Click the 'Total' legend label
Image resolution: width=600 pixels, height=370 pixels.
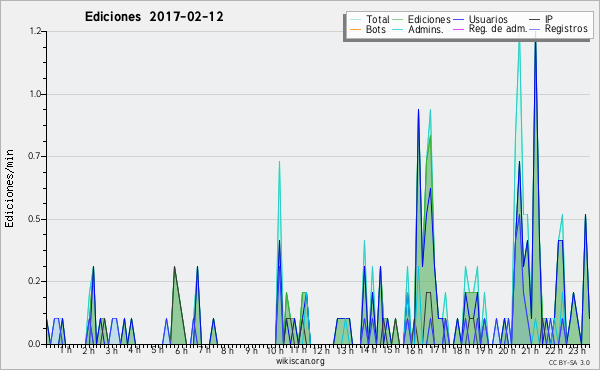[377, 19]
